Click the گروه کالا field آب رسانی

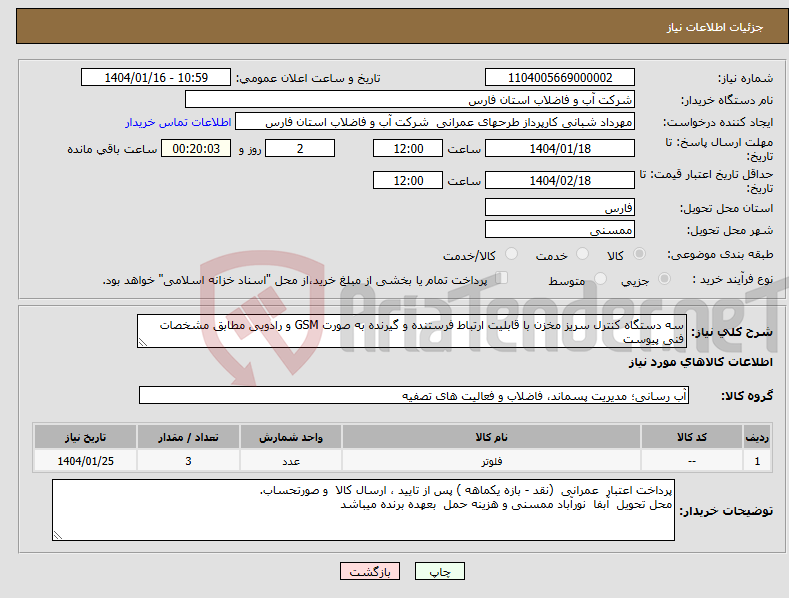point(414,395)
